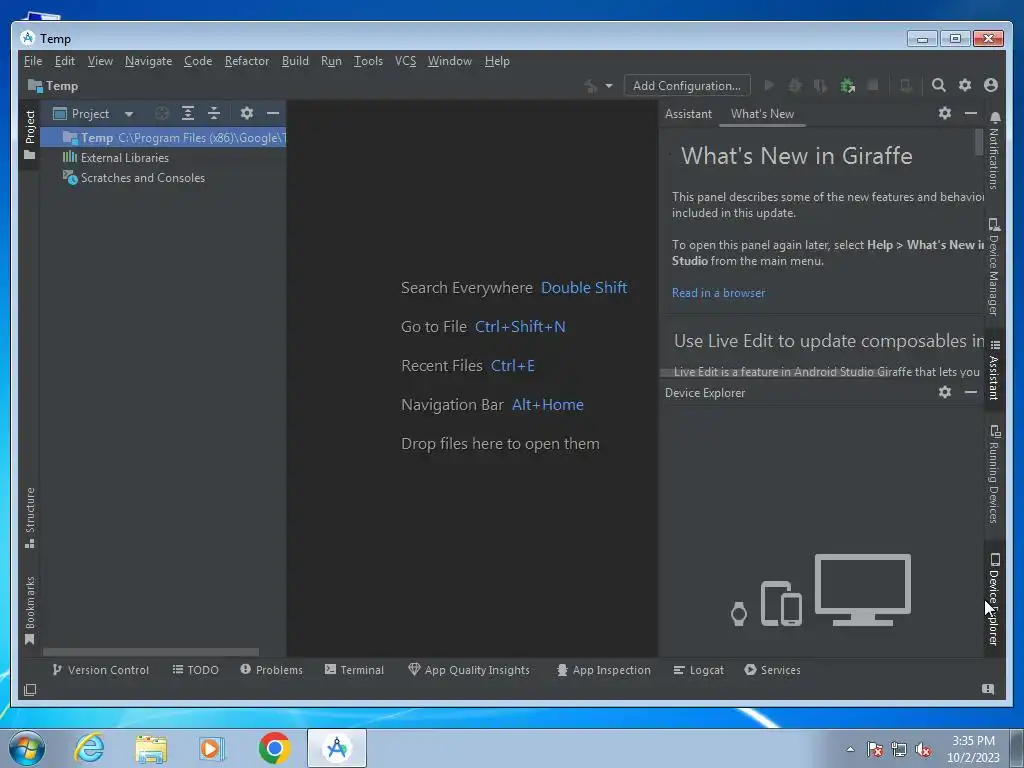This screenshot has height=768, width=1024.
Task: Open Windows Explorer folder on taskbar
Action: coord(151,748)
